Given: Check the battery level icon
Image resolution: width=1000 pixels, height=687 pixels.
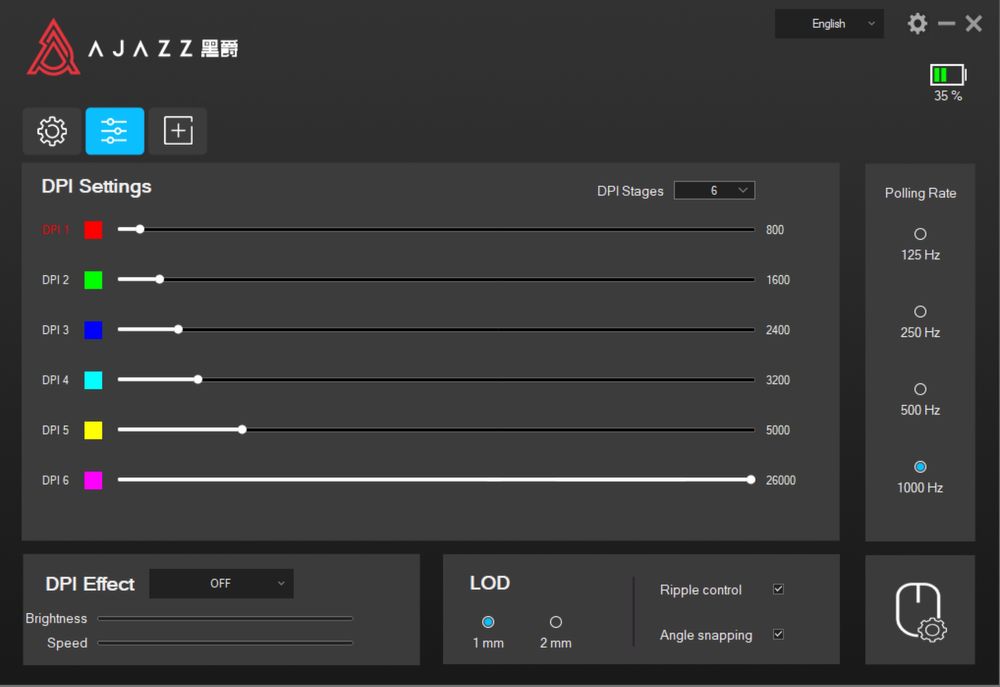Looking at the screenshot, I should [x=948, y=75].
